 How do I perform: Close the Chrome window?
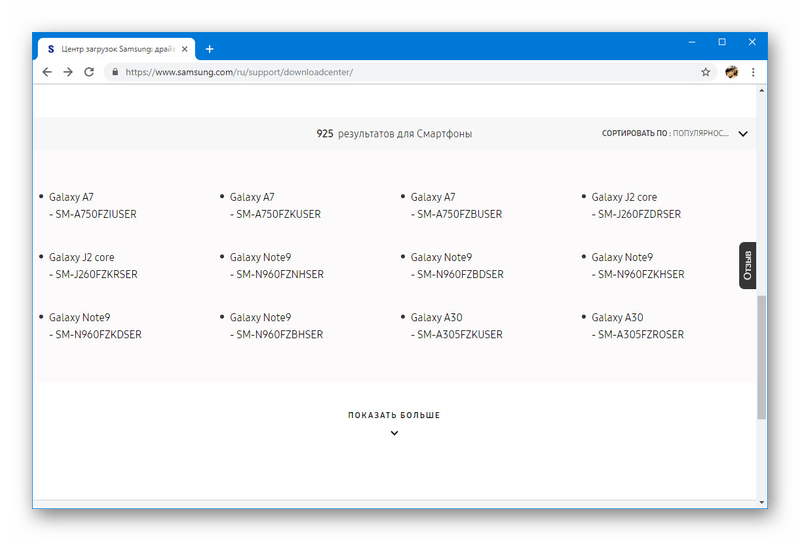(x=752, y=42)
